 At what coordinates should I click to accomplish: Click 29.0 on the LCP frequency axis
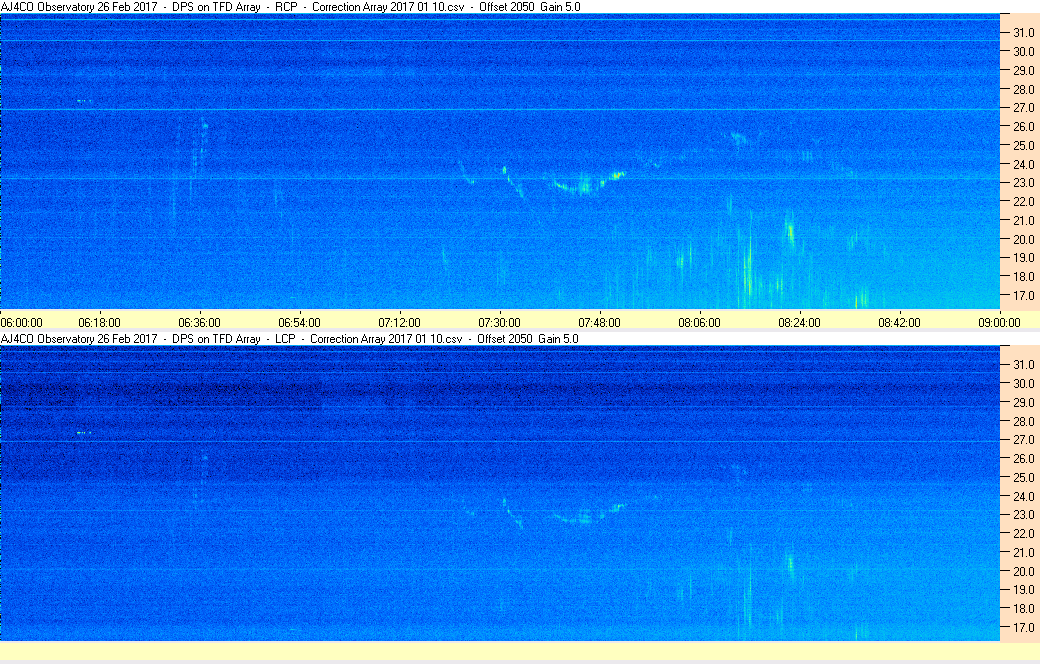(1023, 402)
